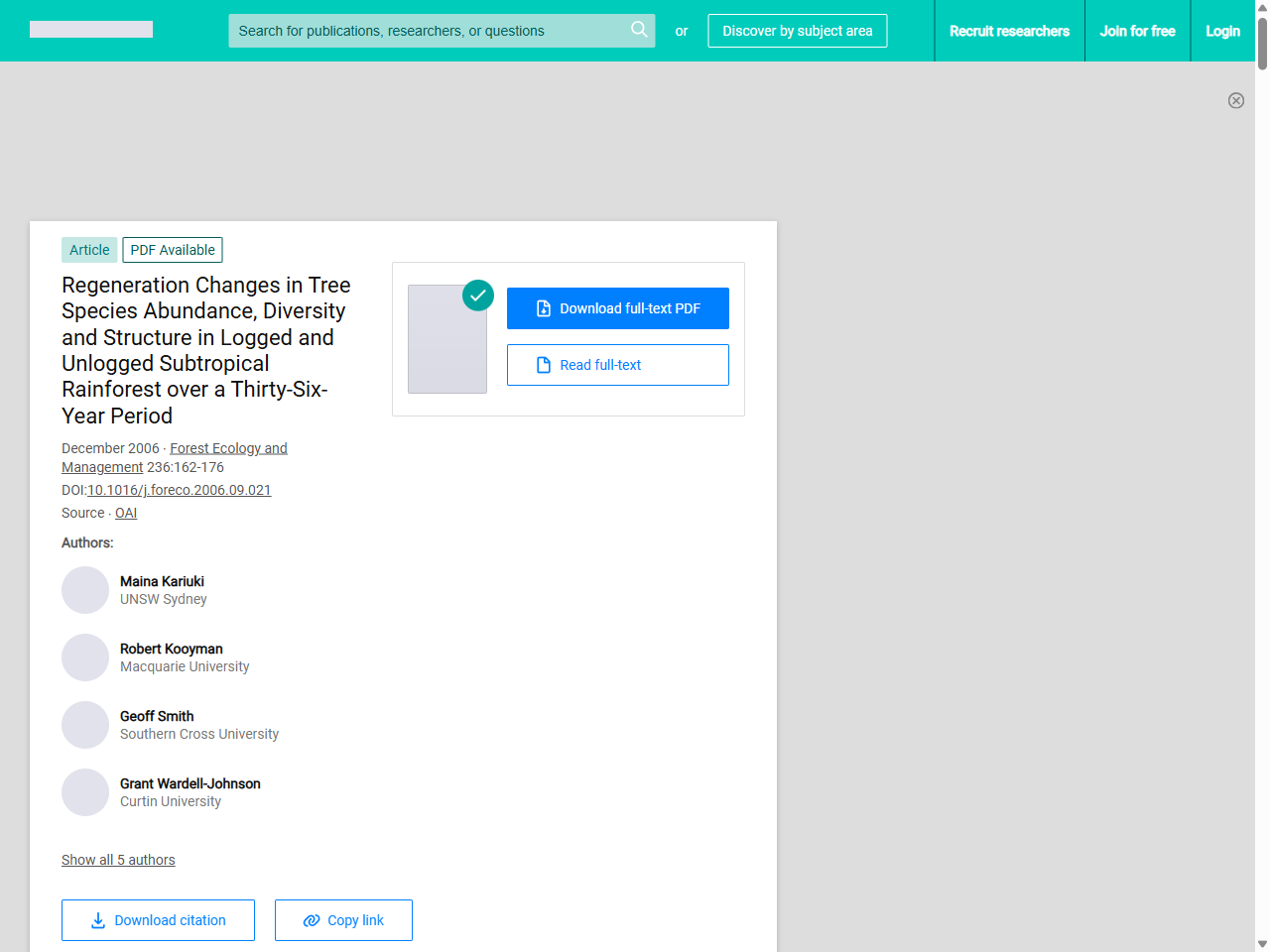Download the full-text PDF

coord(617,308)
